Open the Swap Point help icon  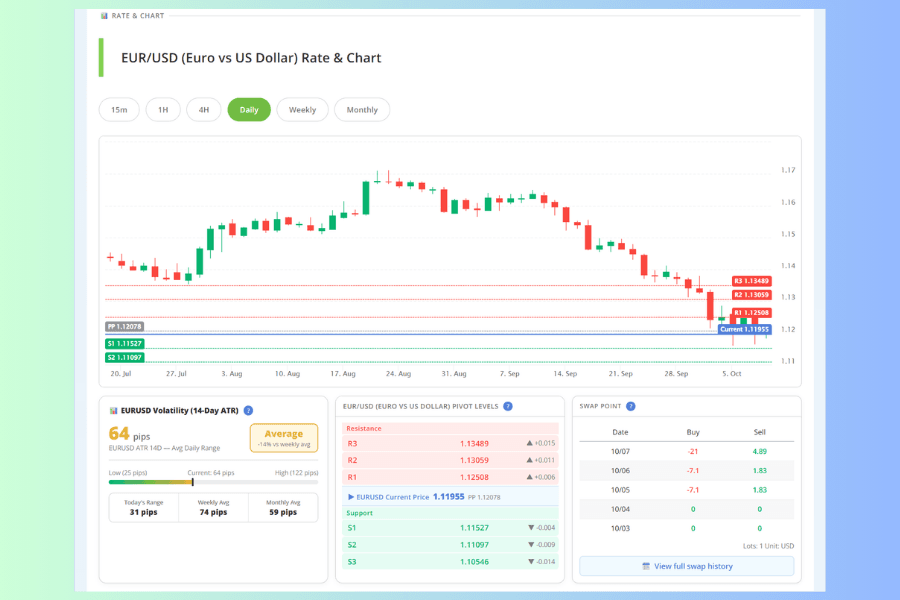[631, 407]
